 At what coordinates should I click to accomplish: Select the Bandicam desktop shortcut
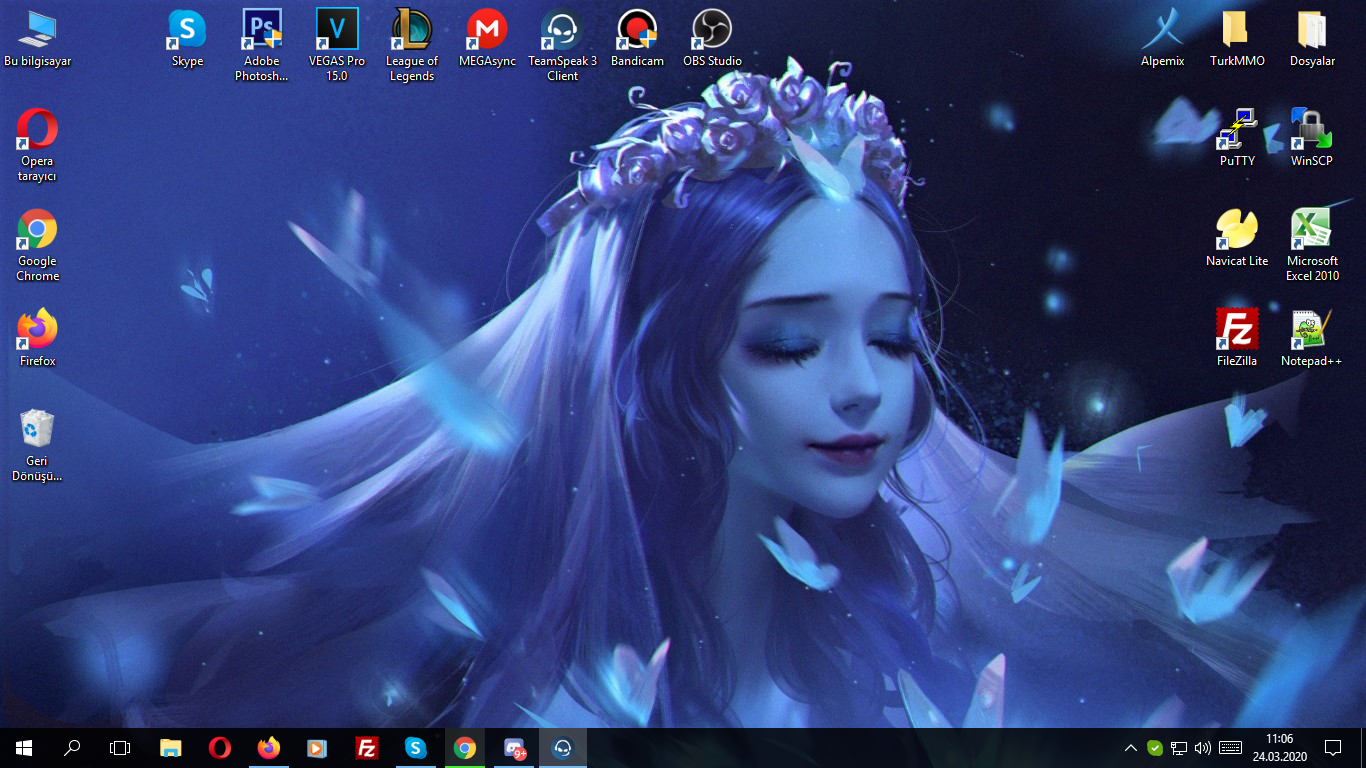637,38
